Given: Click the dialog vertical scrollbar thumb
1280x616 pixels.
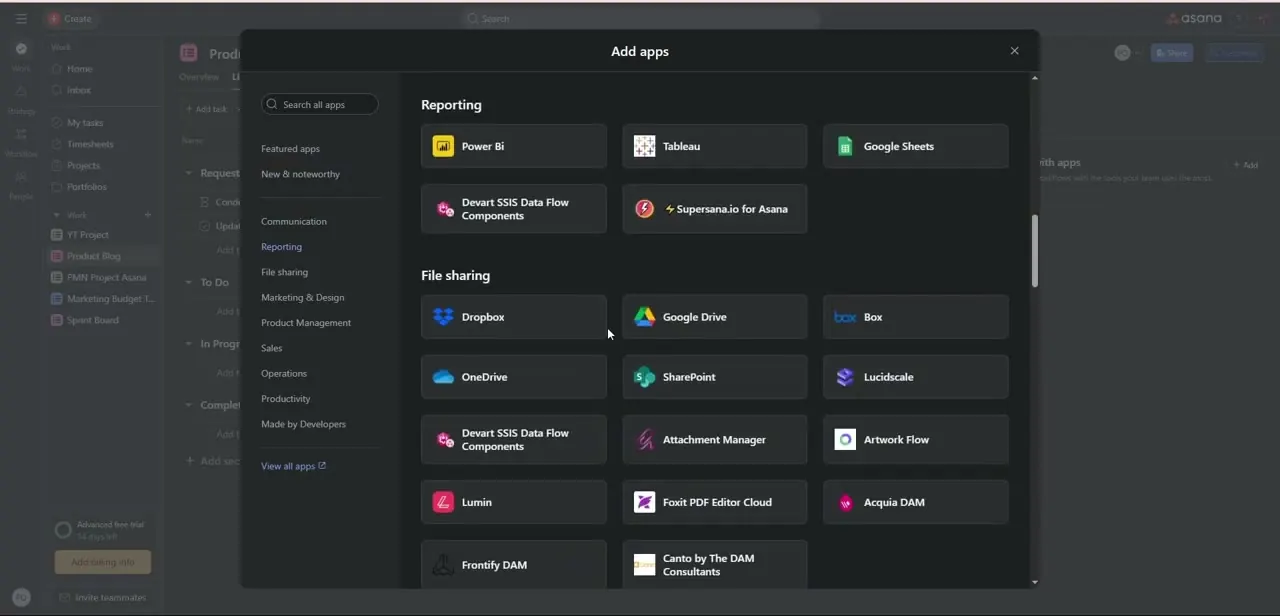Looking at the screenshot, I should pyautogui.click(x=1034, y=251).
